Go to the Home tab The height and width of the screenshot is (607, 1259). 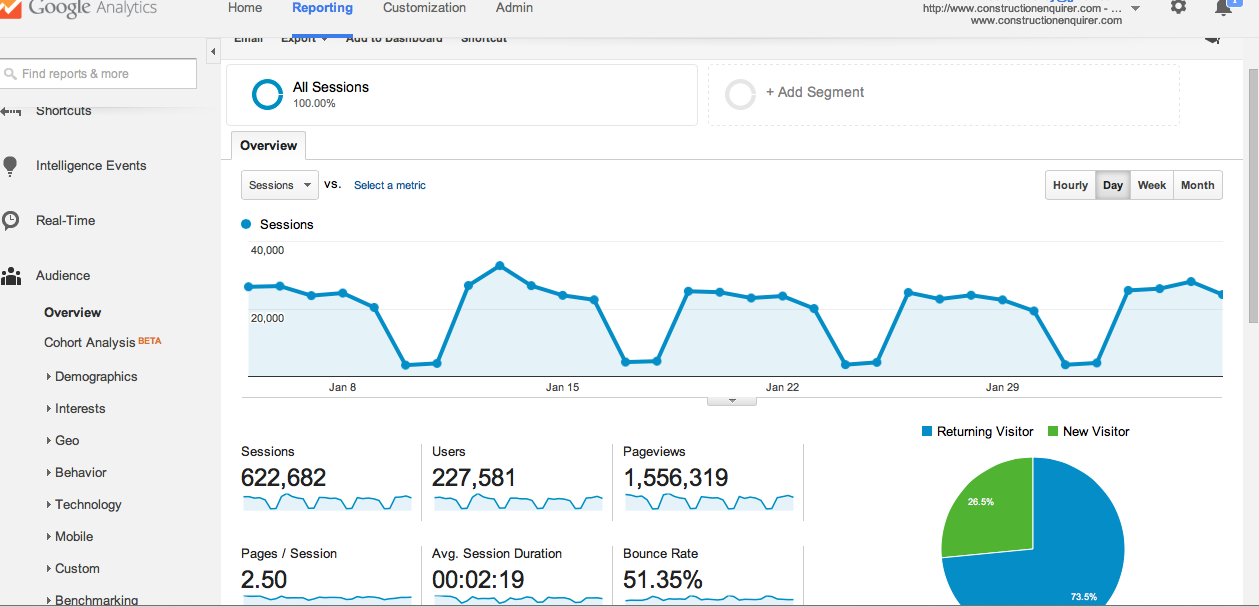click(245, 8)
